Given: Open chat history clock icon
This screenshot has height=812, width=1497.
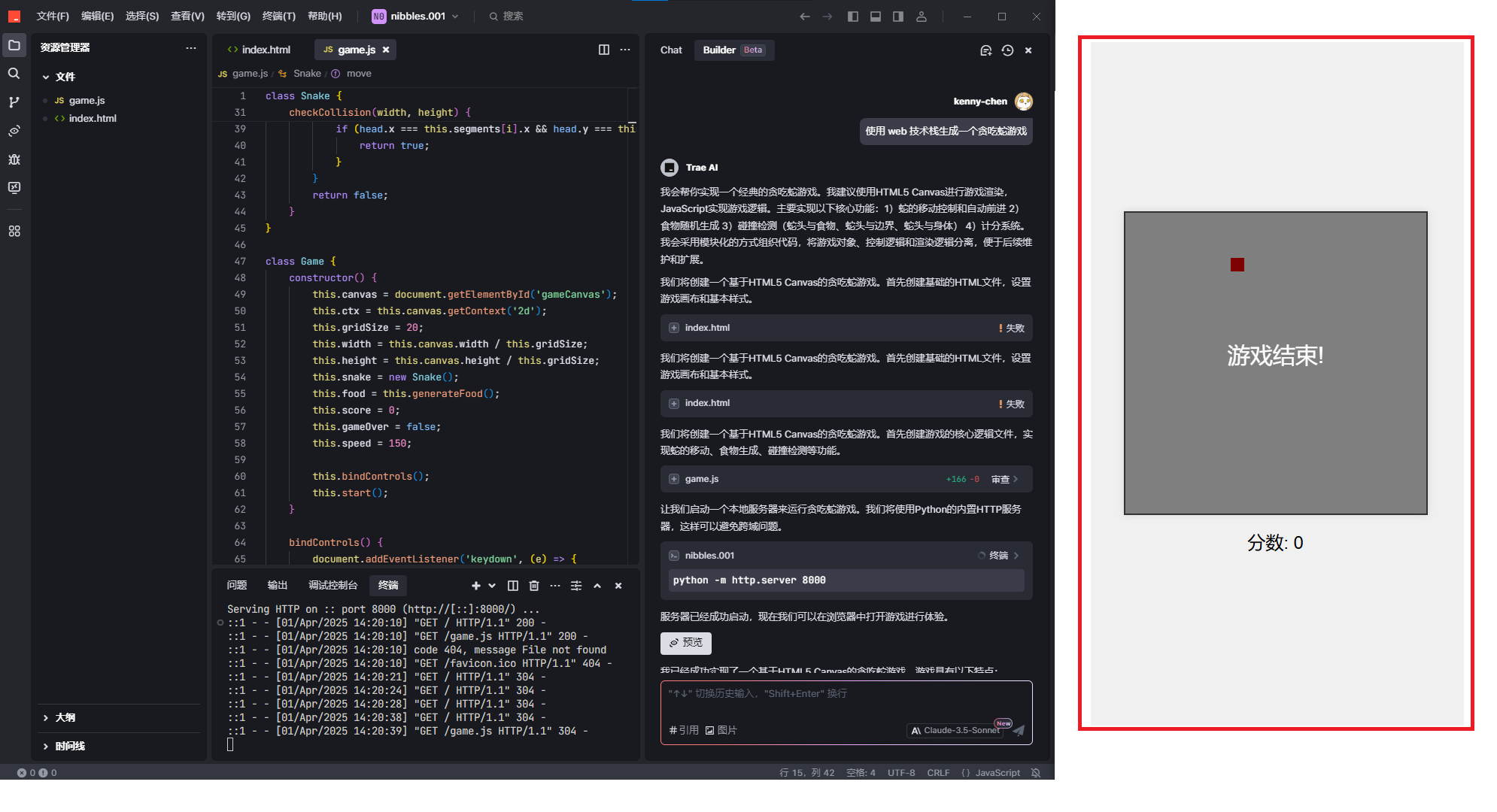Looking at the screenshot, I should (1007, 50).
